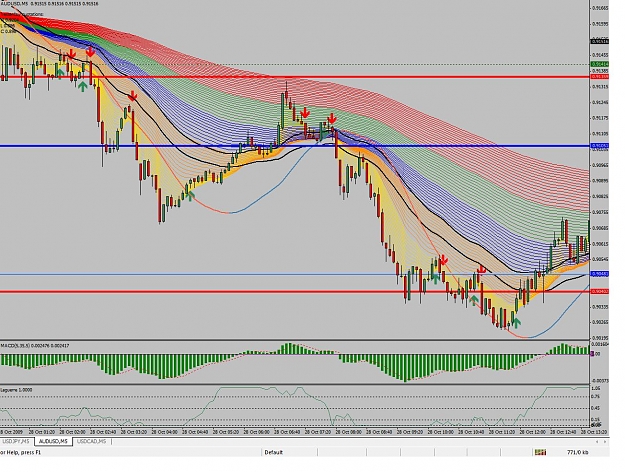Select the upper red horizontal line
The height and width of the screenshot is (472, 625).
(294, 77)
